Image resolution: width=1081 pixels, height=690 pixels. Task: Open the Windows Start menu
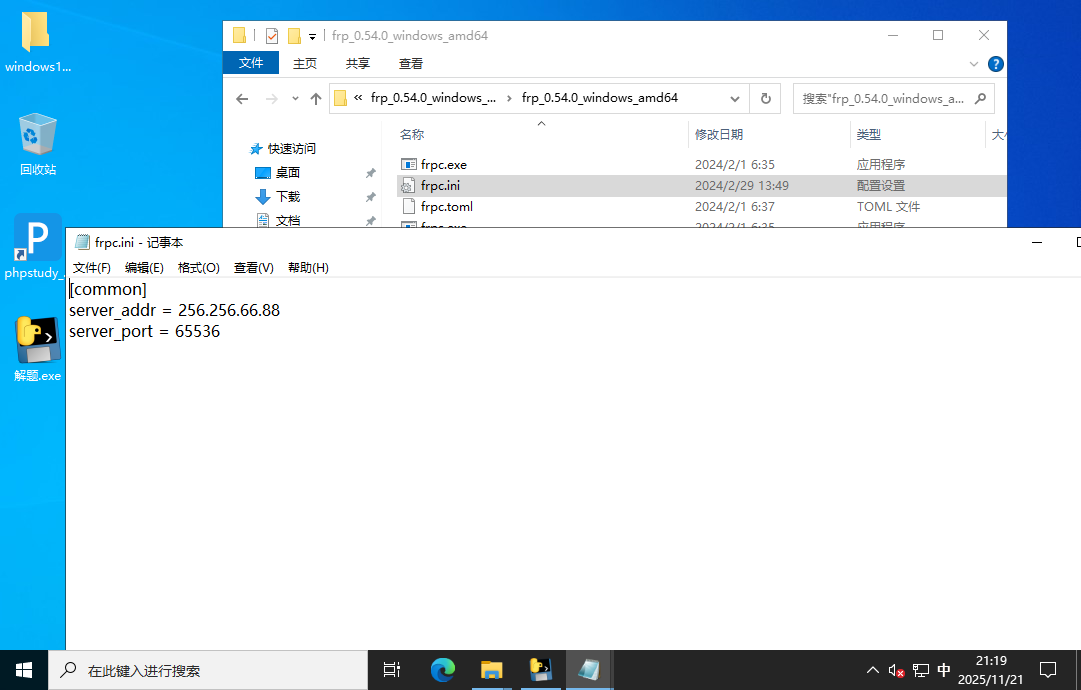[x=24, y=670]
